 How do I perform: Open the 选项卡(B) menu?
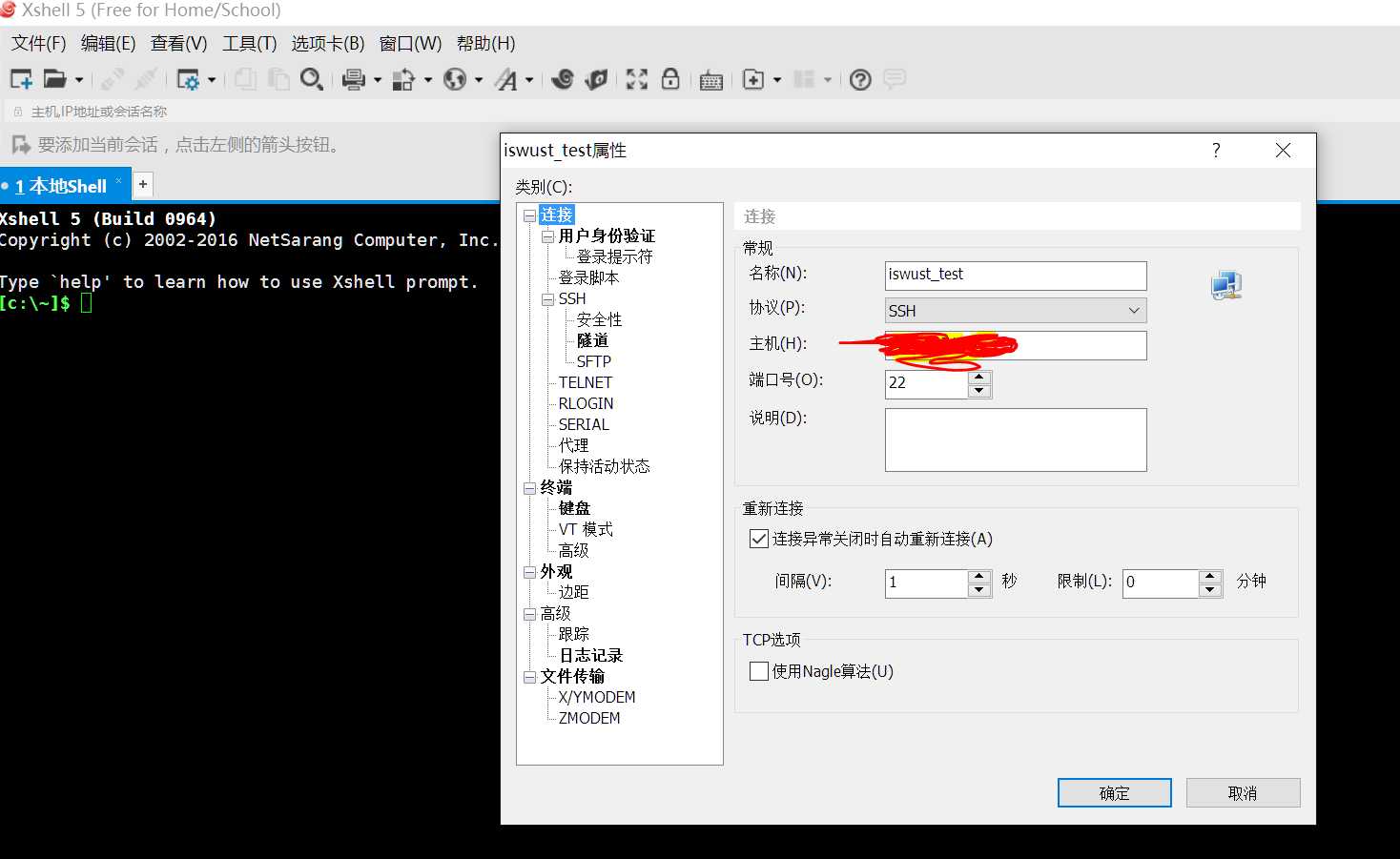coord(328,44)
